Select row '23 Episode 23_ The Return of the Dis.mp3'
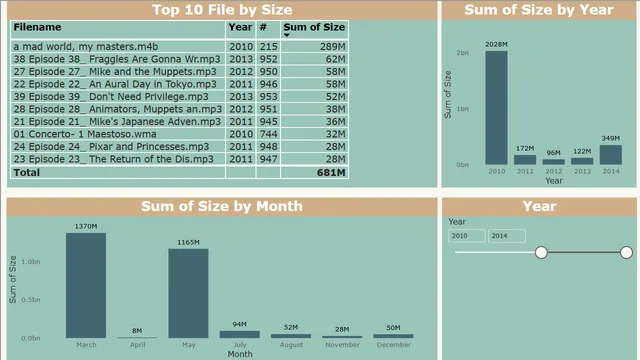Image resolution: width=640 pixels, height=360 pixels. pyautogui.click(x=180, y=159)
